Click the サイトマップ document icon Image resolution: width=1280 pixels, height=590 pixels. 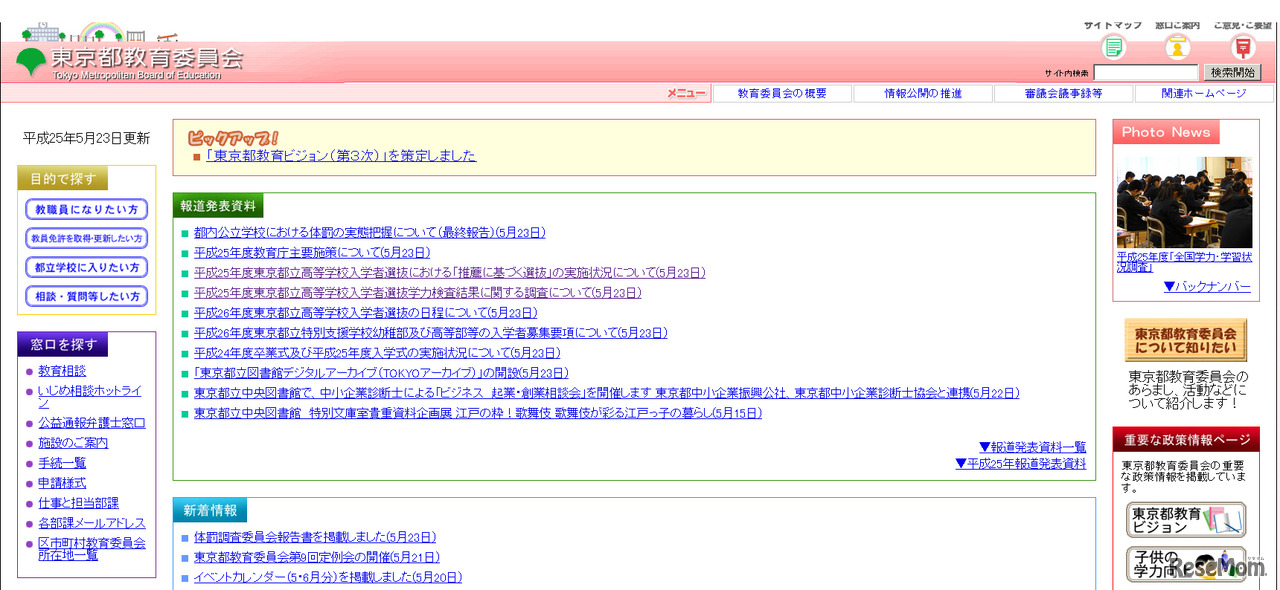click(x=1113, y=46)
